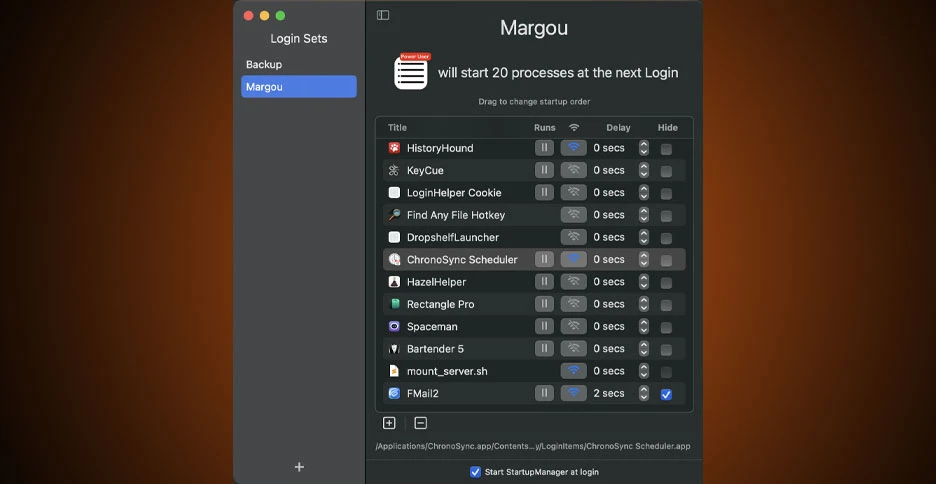This screenshot has height=484, width=936.
Task: Select the DropshelfLauncher row title
Action: point(452,237)
